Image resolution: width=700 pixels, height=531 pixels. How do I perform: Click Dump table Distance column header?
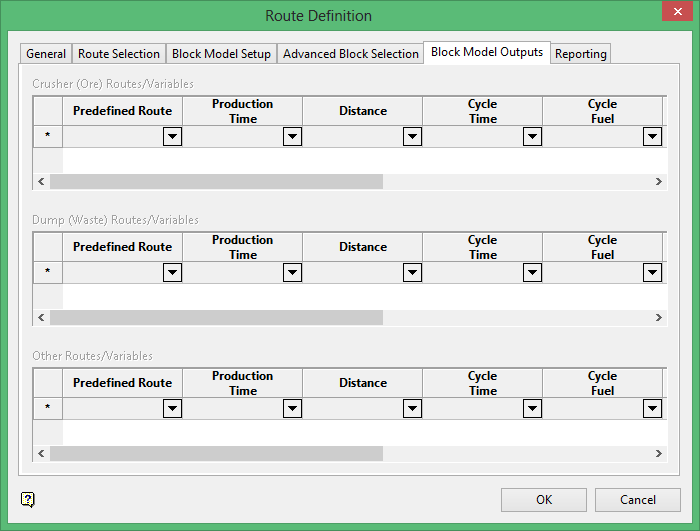tap(362, 247)
